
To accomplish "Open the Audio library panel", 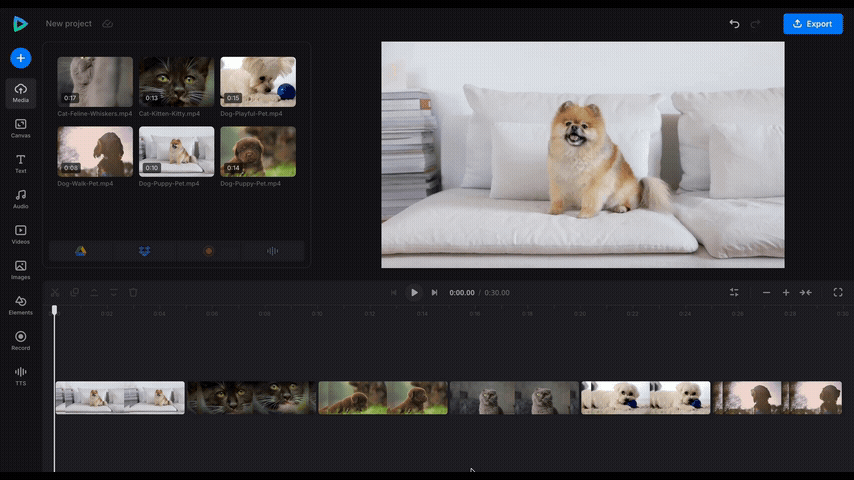I will point(21,199).
